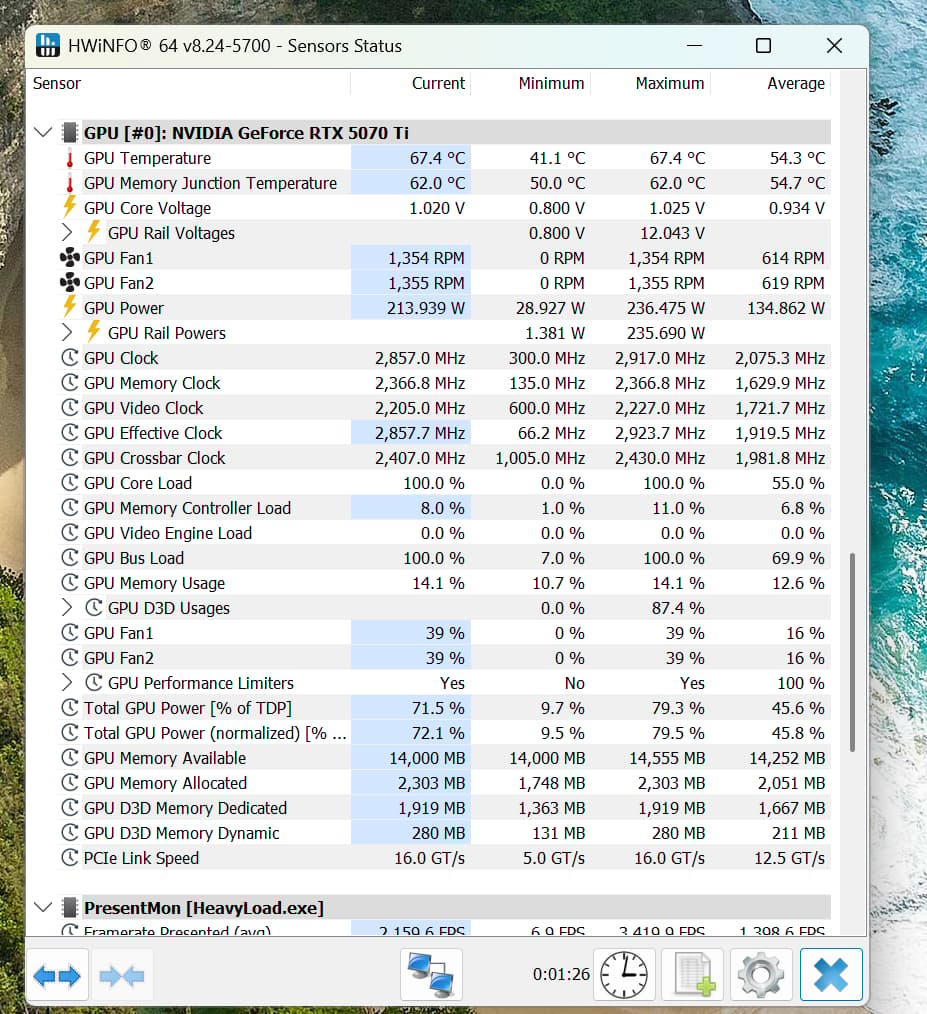Image resolution: width=927 pixels, height=1014 pixels.
Task: Click the 2,923.7 MHz maximum effective clock
Action: pos(660,433)
